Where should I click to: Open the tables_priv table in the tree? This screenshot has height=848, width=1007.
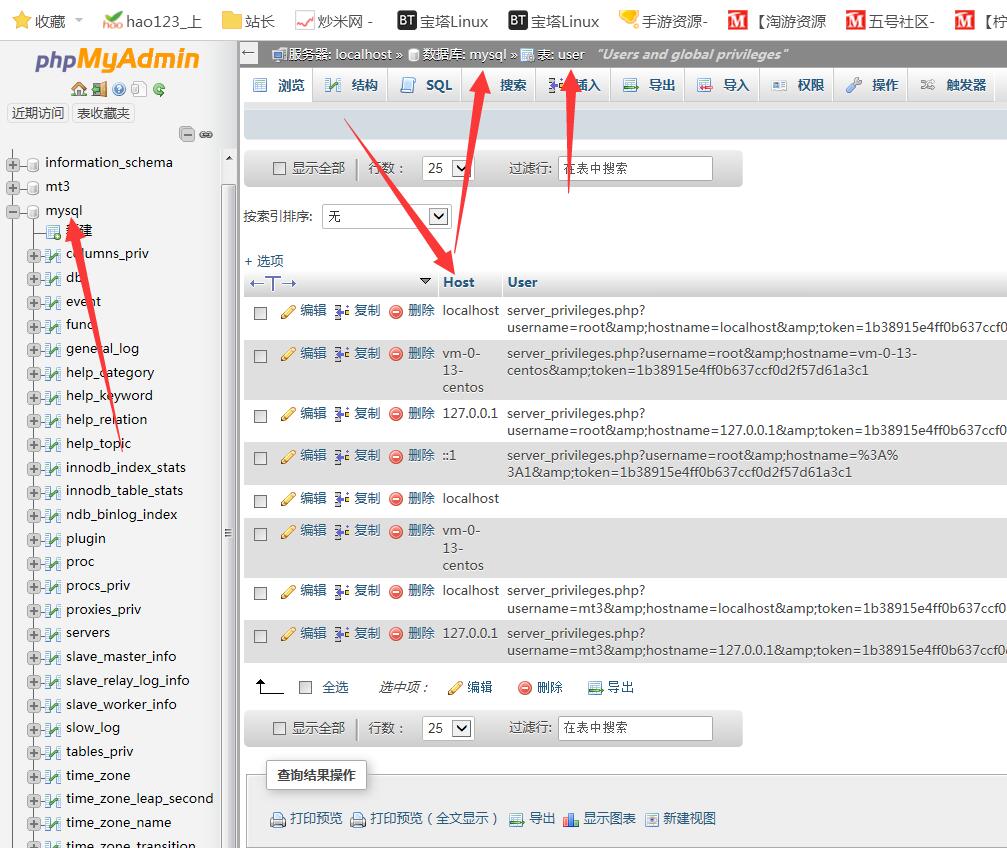99,752
